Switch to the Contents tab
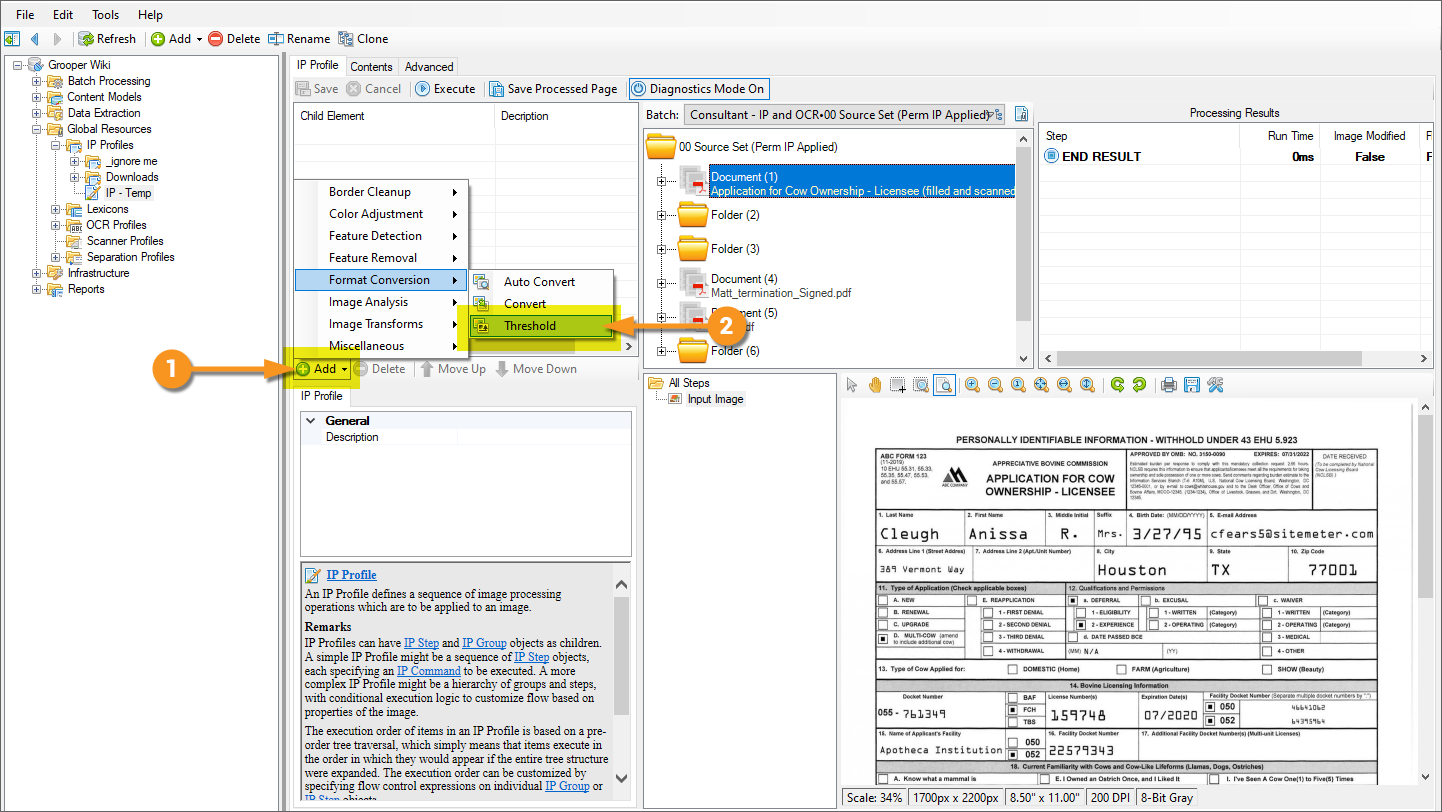 [371, 67]
